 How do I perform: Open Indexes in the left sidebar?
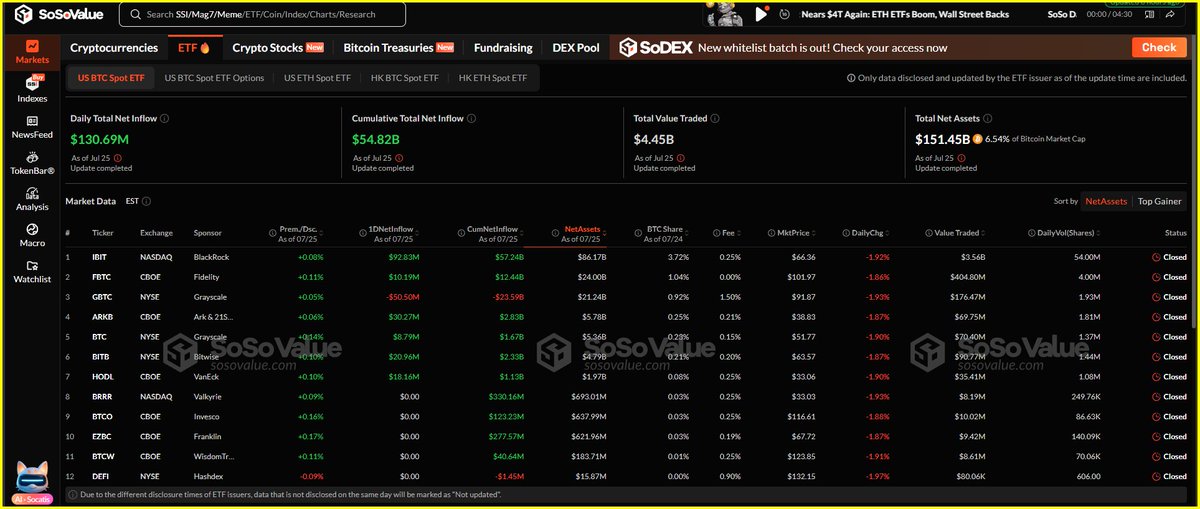32,89
